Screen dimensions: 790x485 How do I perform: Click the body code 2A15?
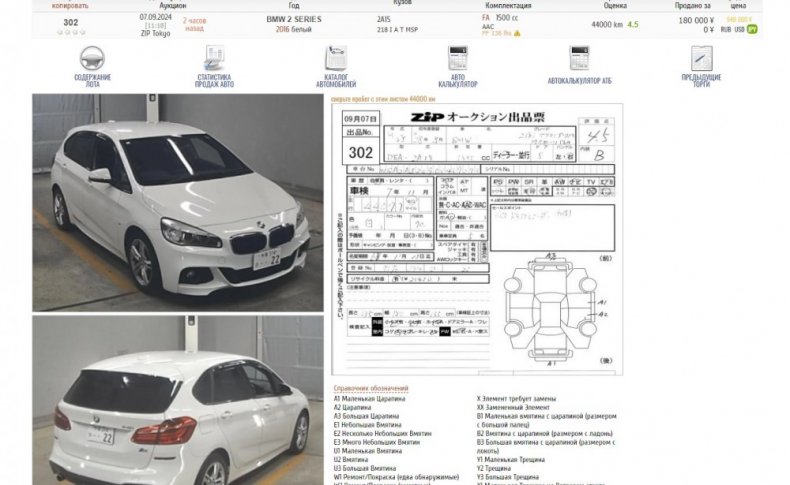[x=383, y=19]
